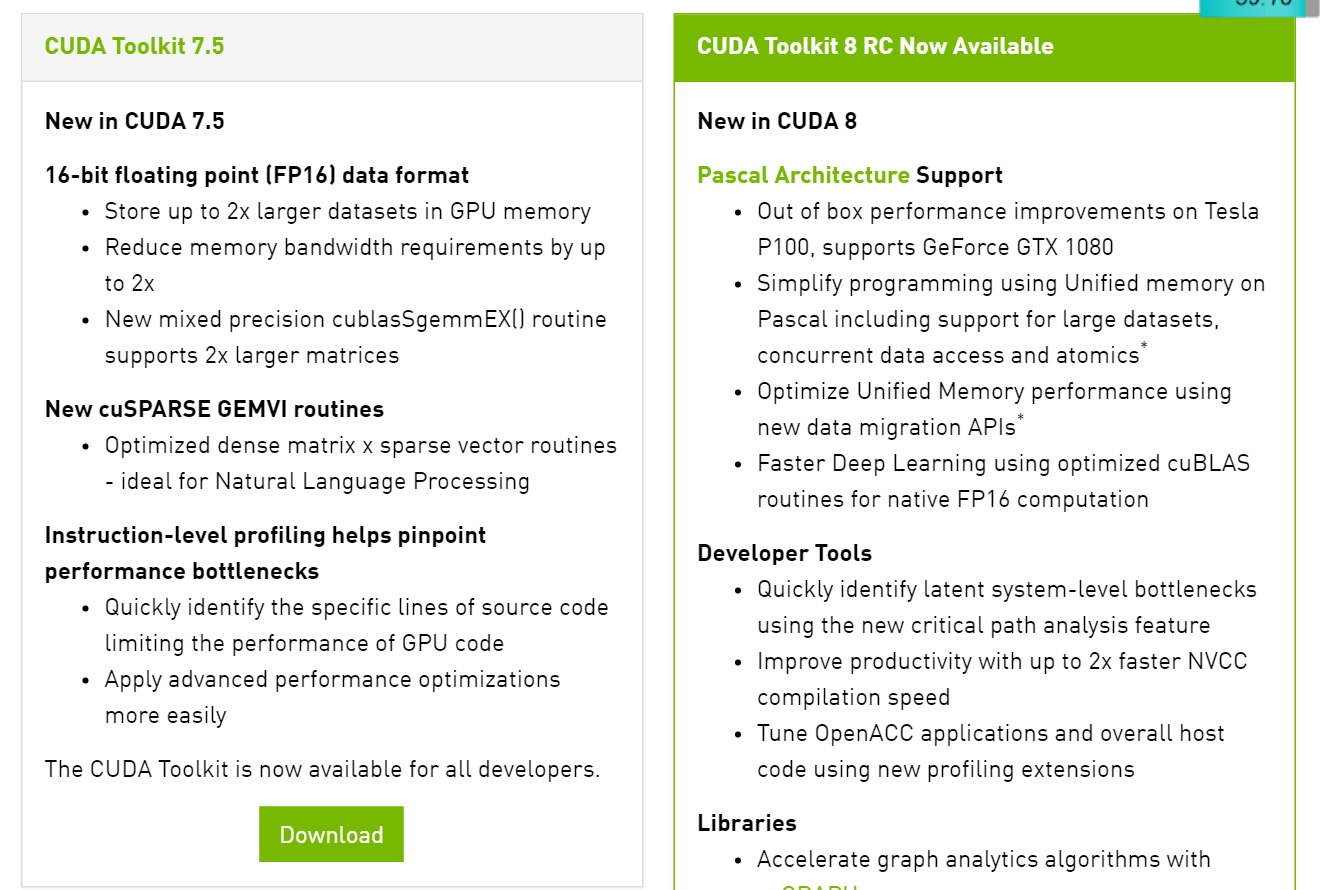Click the green Download button
The width and height of the screenshot is (1320, 890).
(331, 834)
